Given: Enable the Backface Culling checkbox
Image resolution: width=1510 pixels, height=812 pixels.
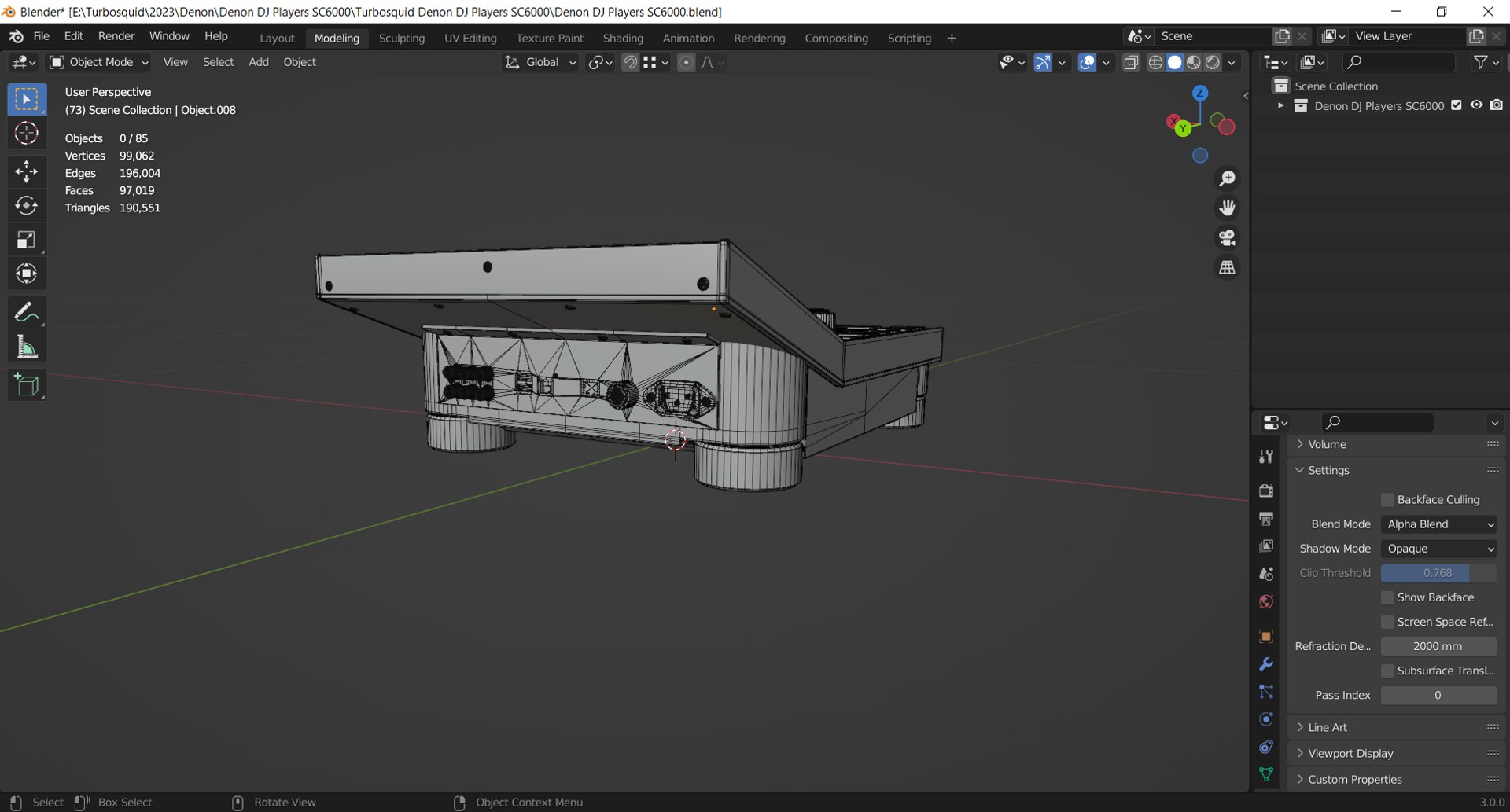Looking at the screenshot, I should point(1388,500).
